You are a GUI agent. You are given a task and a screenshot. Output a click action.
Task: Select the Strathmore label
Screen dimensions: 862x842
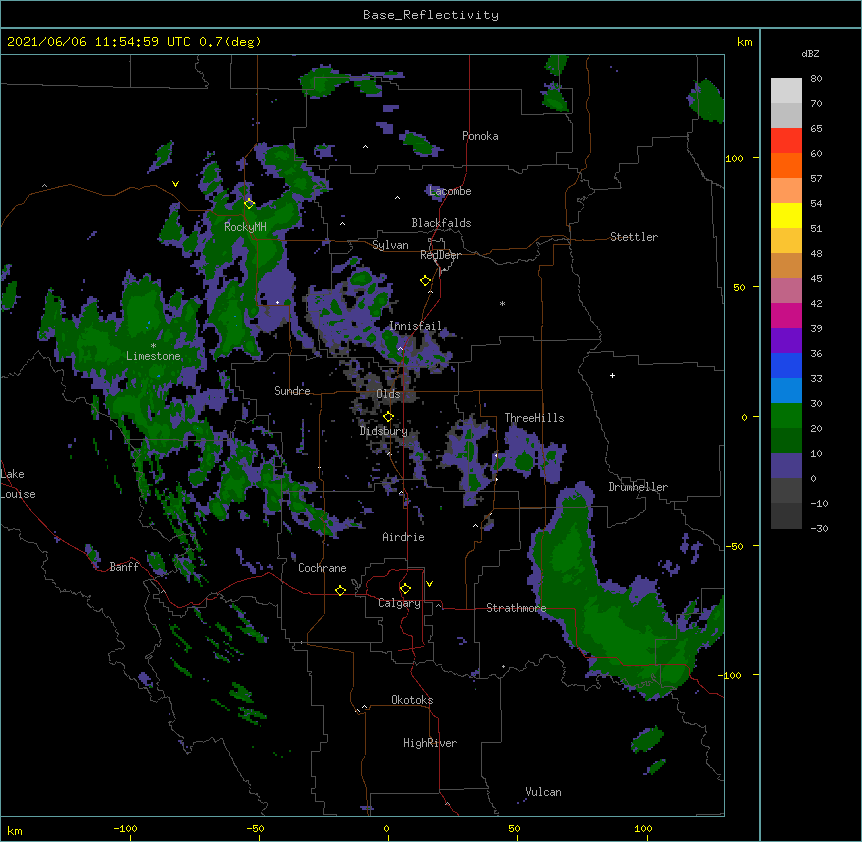516,608
